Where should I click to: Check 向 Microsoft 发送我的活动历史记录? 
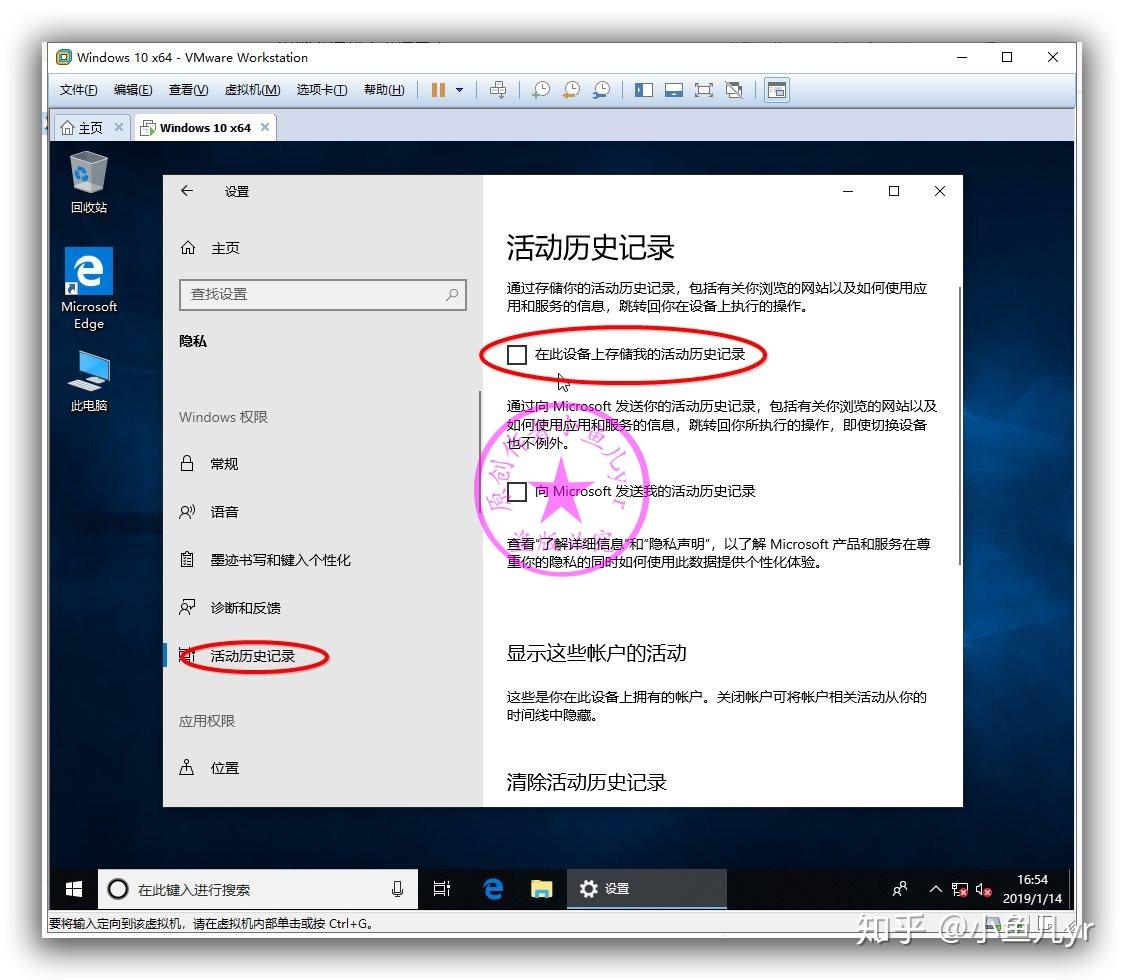point(516,491)
